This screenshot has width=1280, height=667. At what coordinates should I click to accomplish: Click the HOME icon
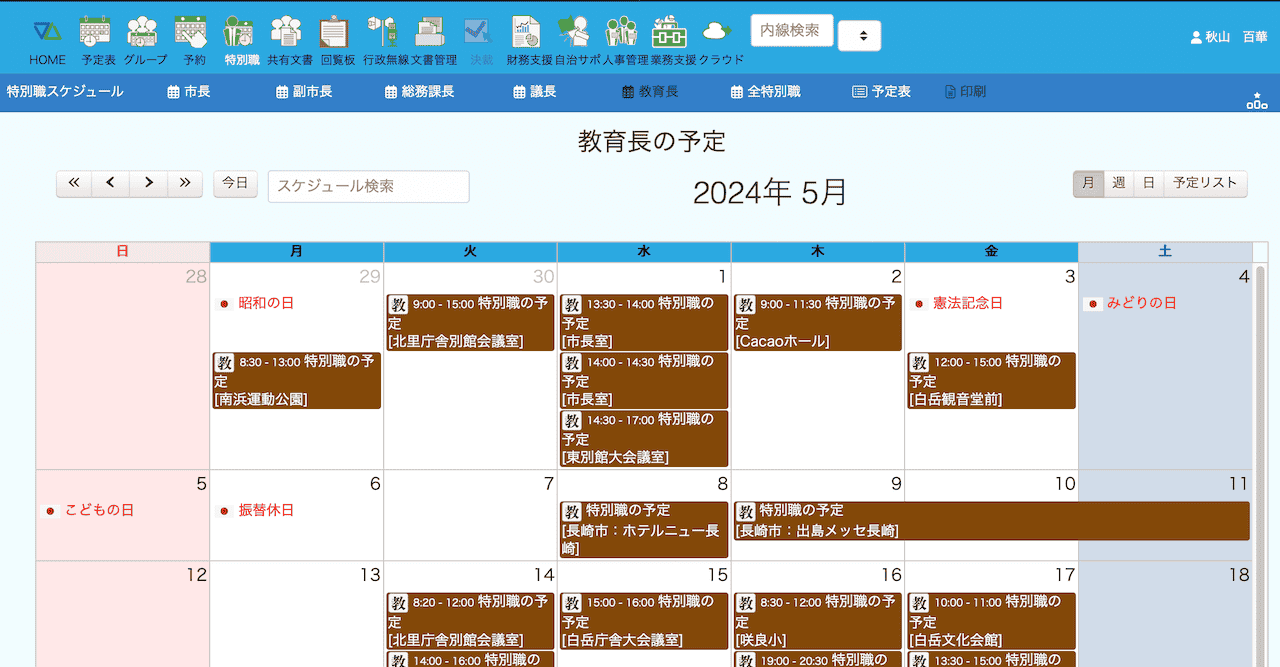(x=47, y=33)
